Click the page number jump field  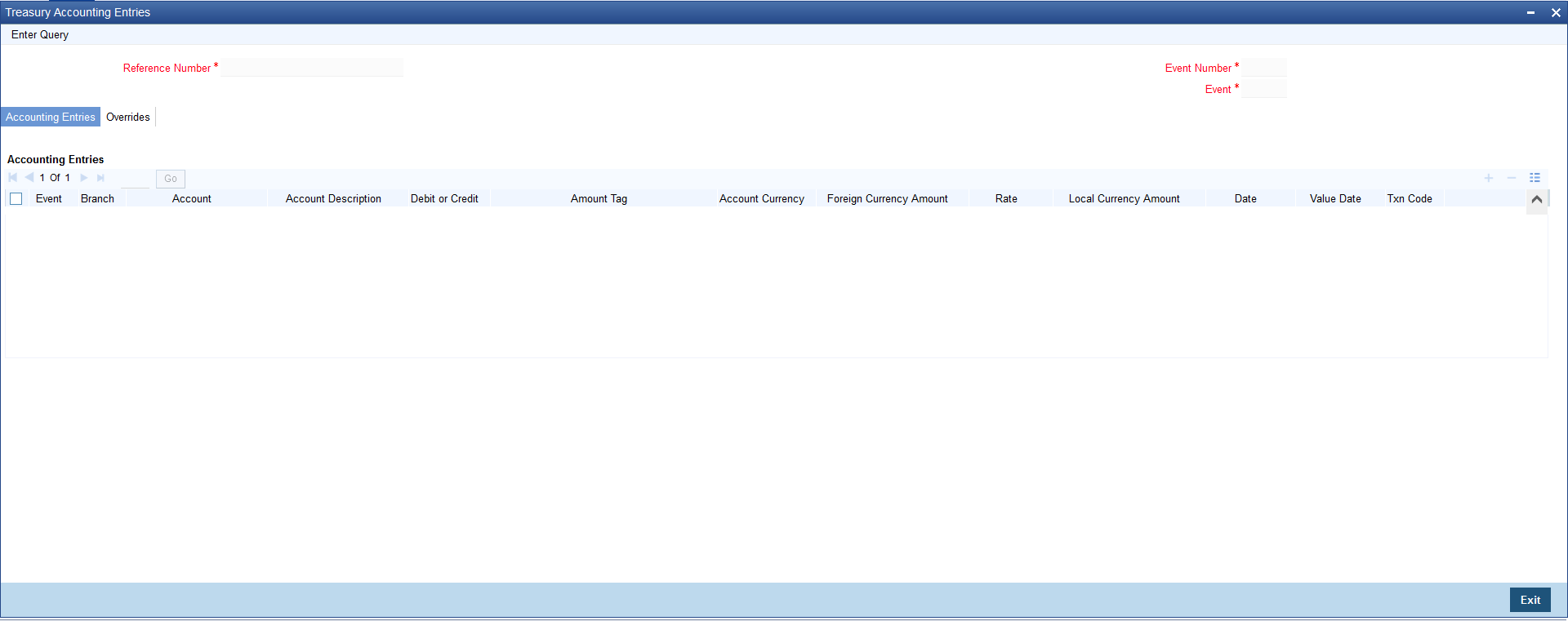pyautogui.click(x=135, y=178)
